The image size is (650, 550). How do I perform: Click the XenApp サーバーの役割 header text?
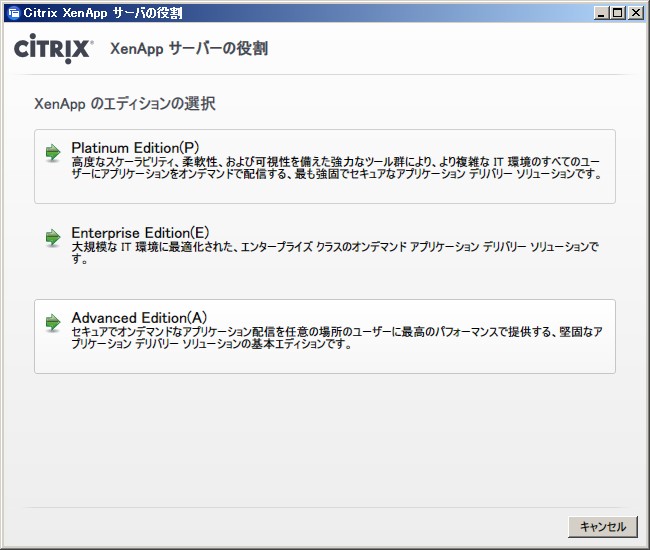point(189,49)
